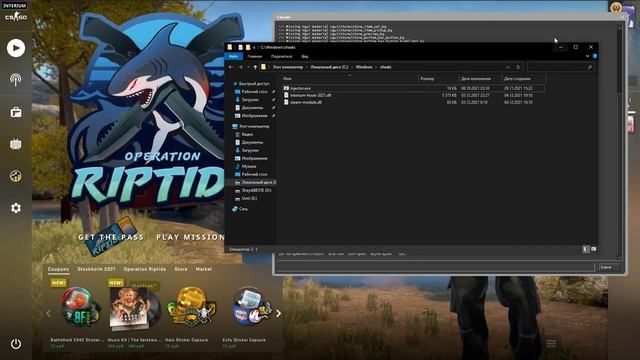Click the CS:GO Play button in sidebar
Screen dimensions: 640x360
click(16, 48)
